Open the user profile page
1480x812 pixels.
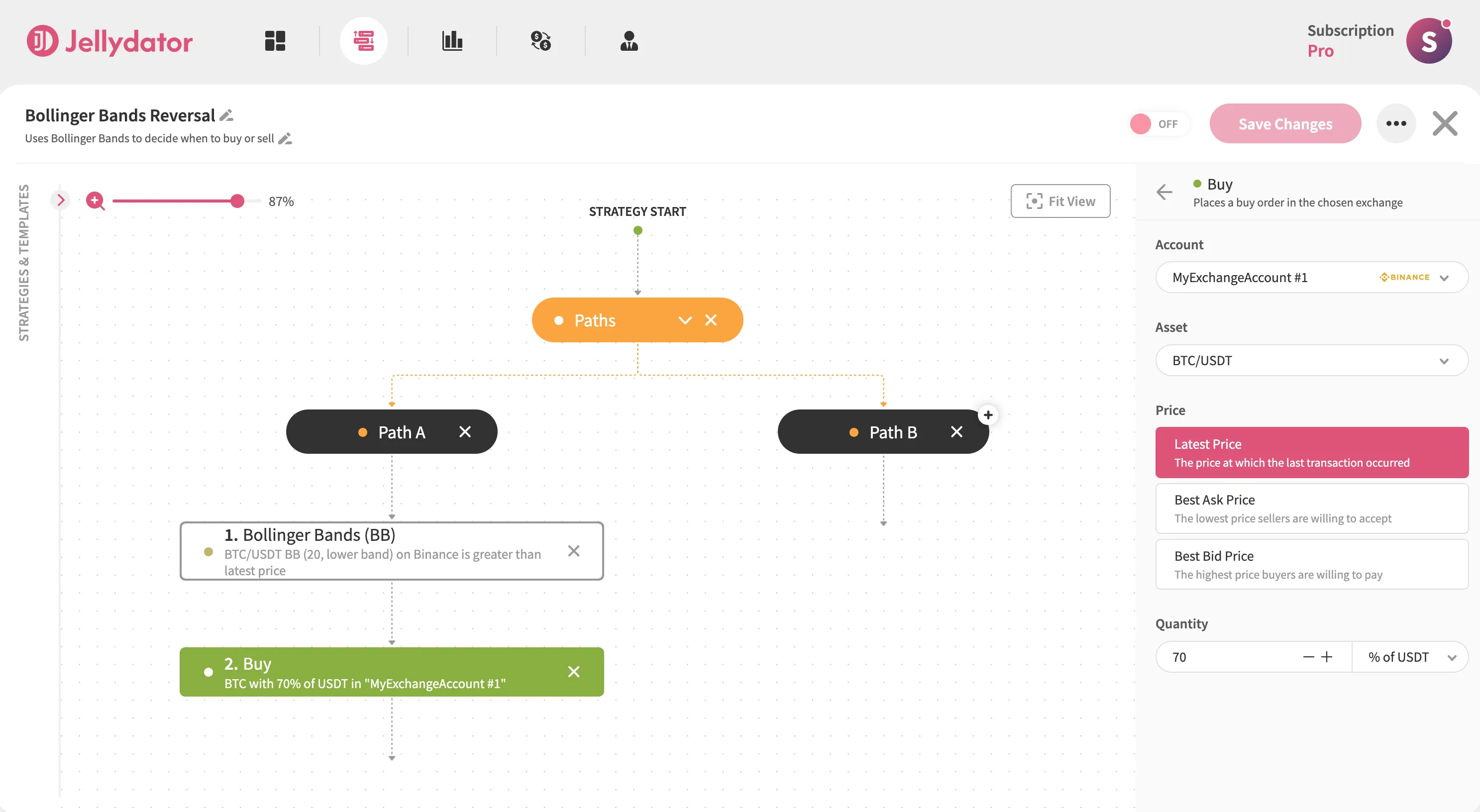click(x=629, y=41)
